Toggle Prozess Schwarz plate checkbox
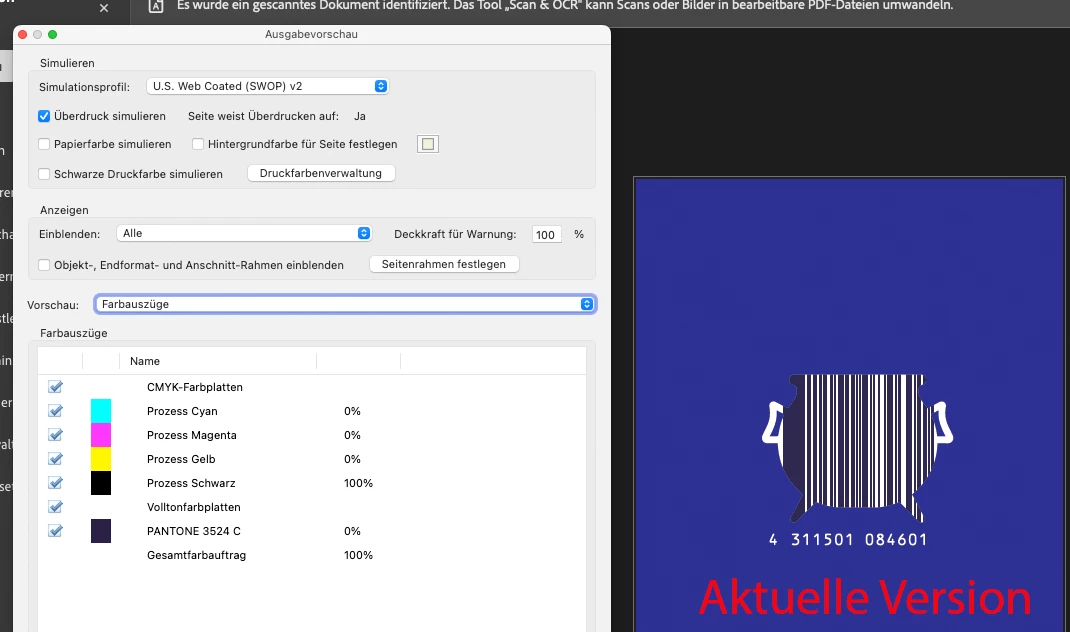 55,483
